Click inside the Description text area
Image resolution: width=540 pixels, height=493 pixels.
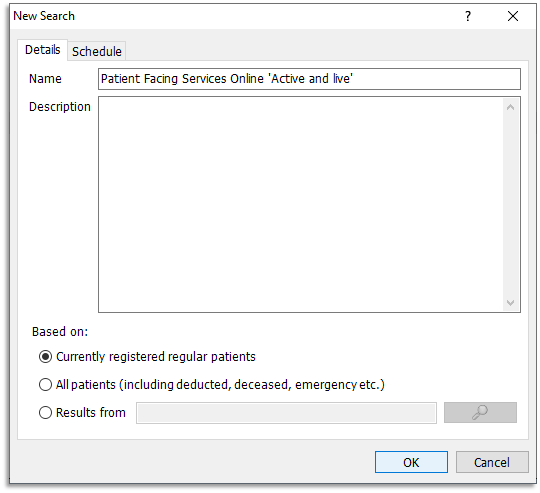(300, 204)
